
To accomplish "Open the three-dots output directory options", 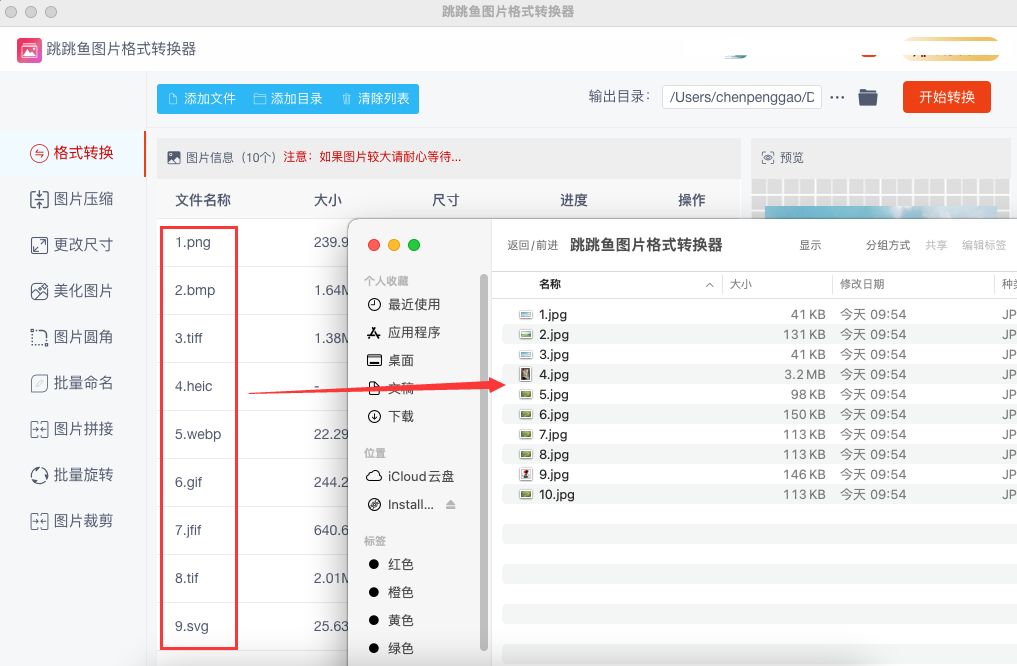I will [837, 98].
